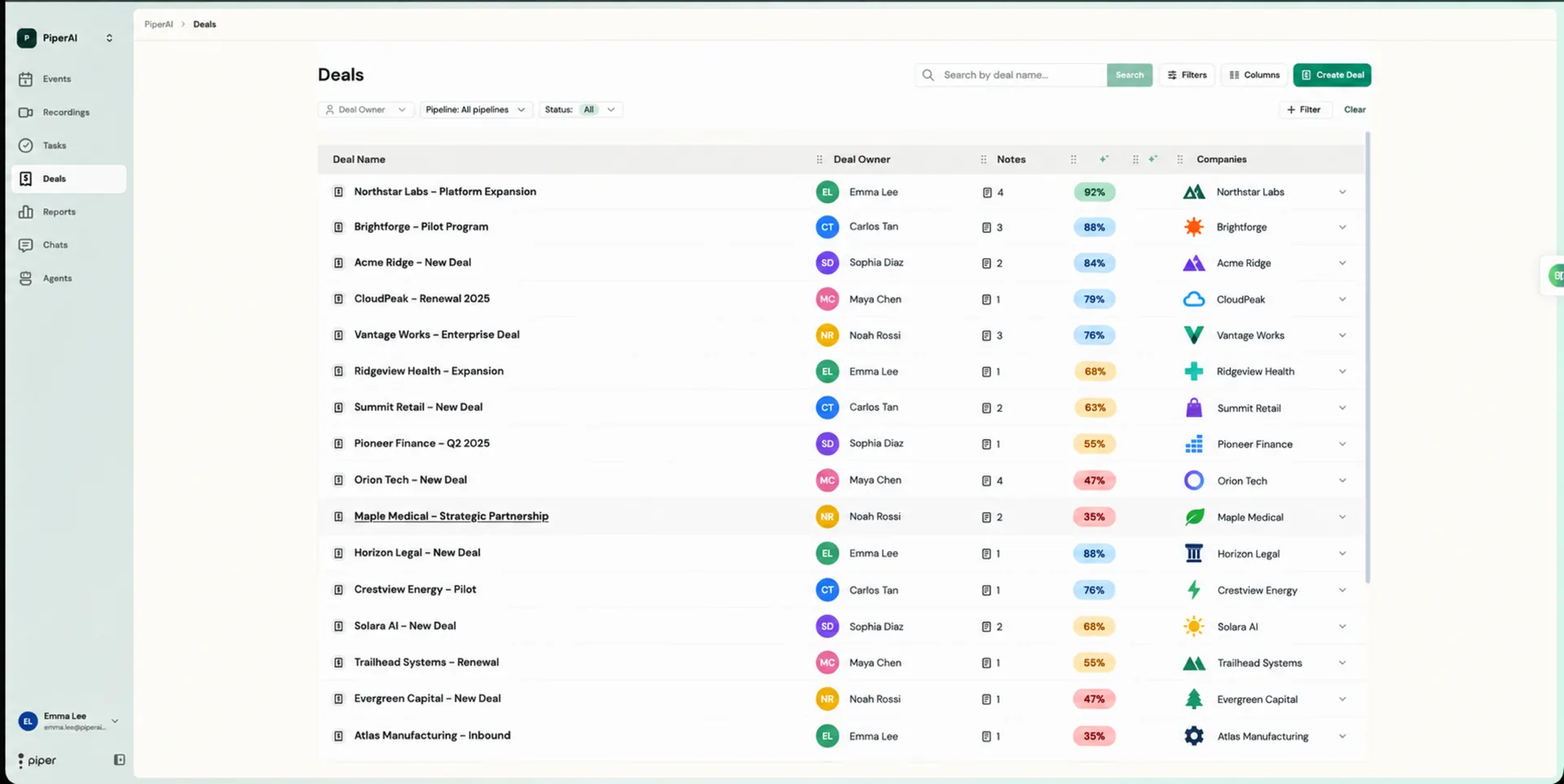Go to Deals in the sidebar
1564x784 pixels.
pyautogui.click(x=68, y=178)
